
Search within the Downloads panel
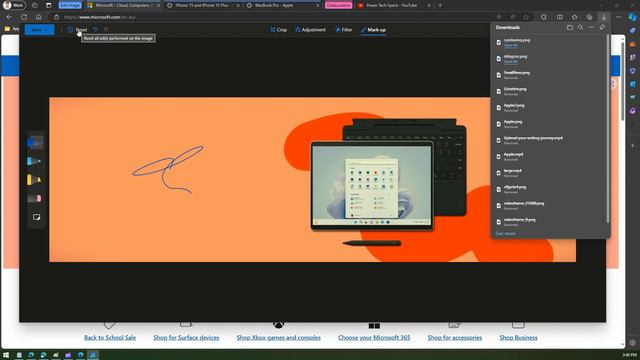580,27
